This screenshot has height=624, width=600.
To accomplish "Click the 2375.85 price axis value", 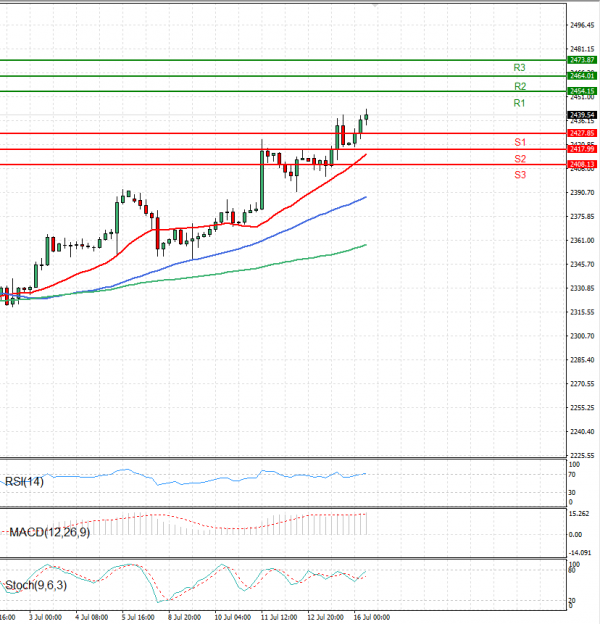I will point(582,216).
